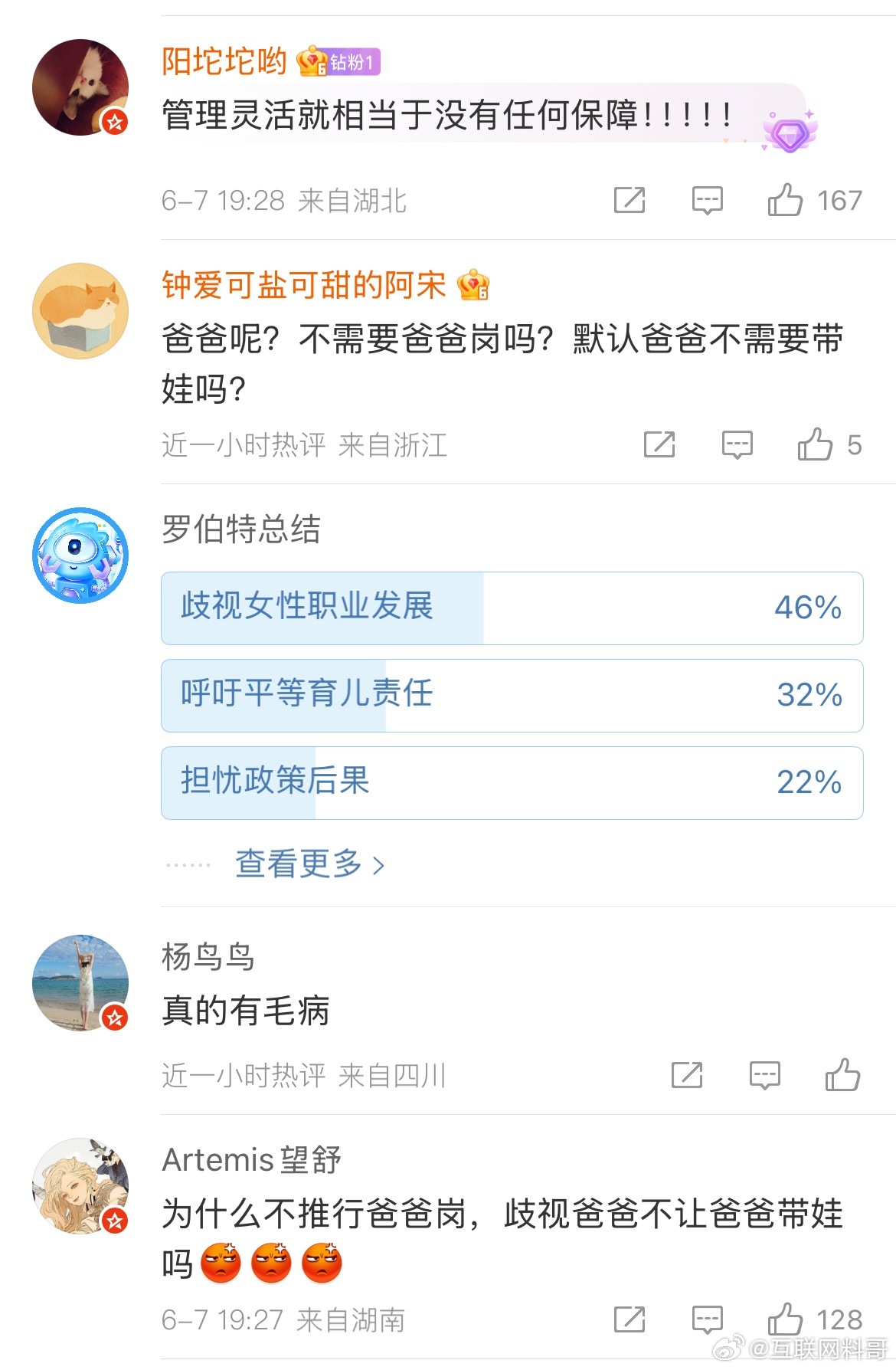The width and height of the screenshot is (896, 1370).
Task: Select the 呼吁平等育儿责任 summary option
Action: (x=512, y=696)
